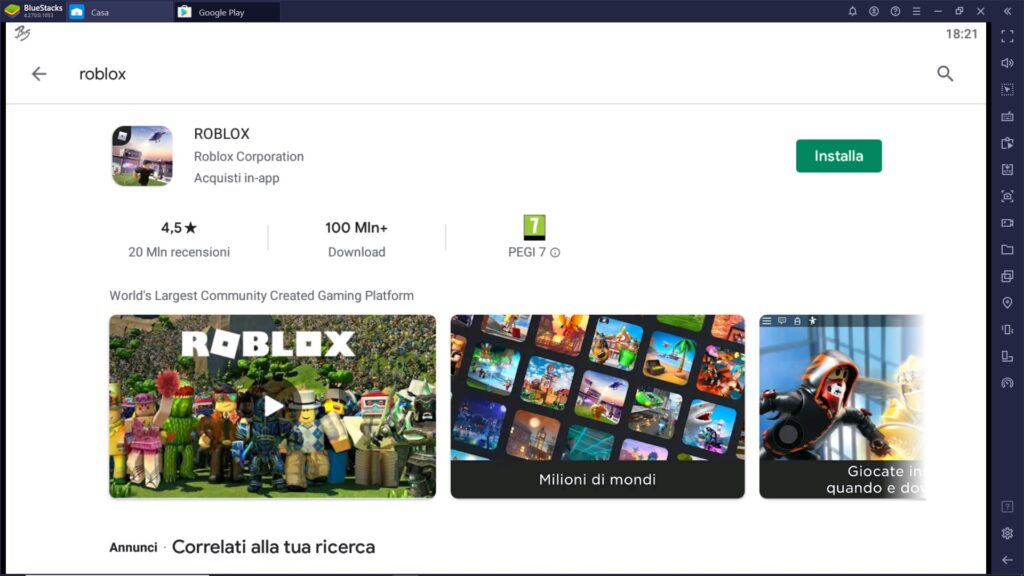
Task: Go back using the Play Store back arrow
Action: [37, 73]
